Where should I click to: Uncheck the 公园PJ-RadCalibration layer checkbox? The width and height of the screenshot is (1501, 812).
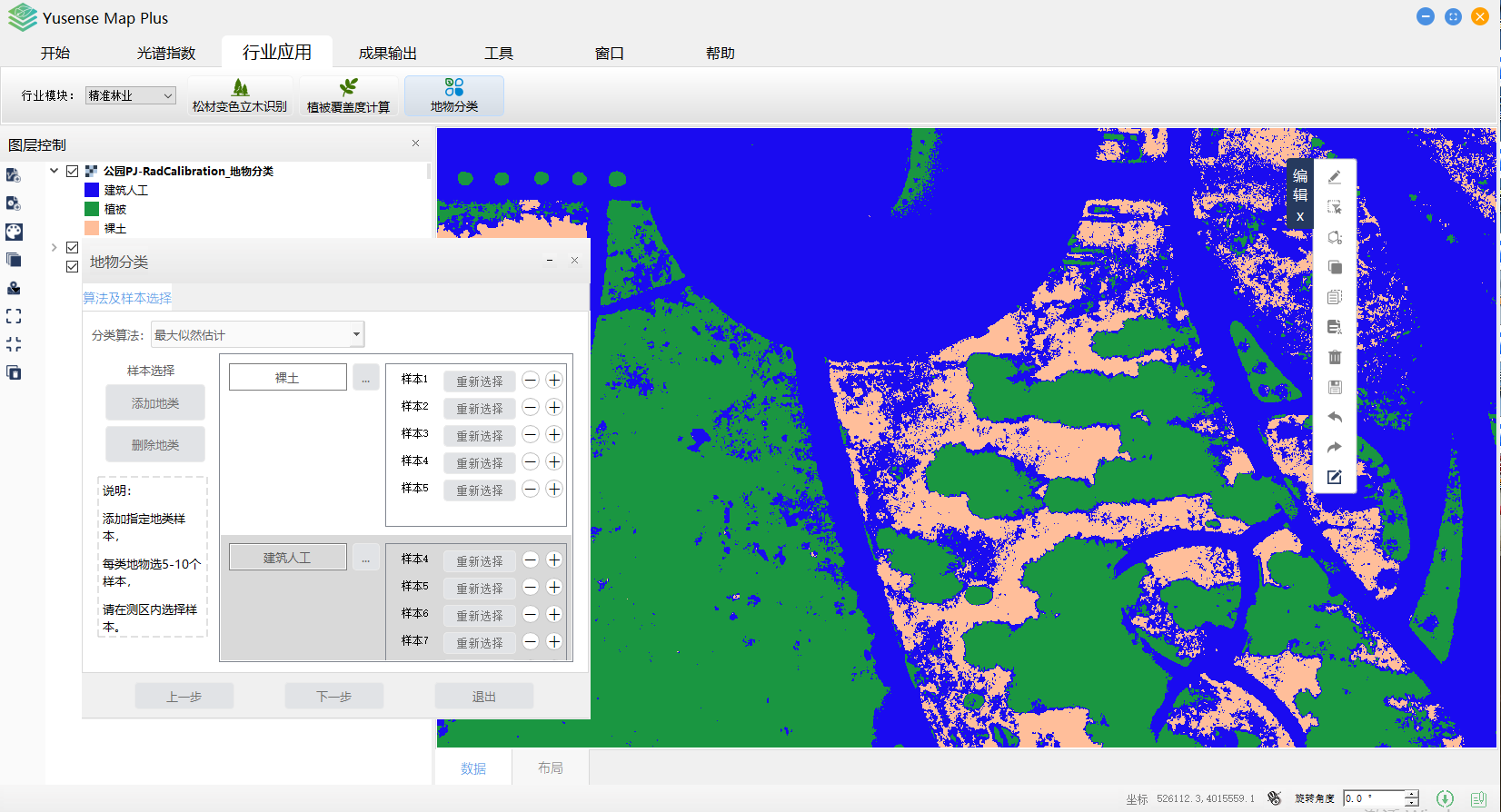pyautogui.click(x=73, y=171)
